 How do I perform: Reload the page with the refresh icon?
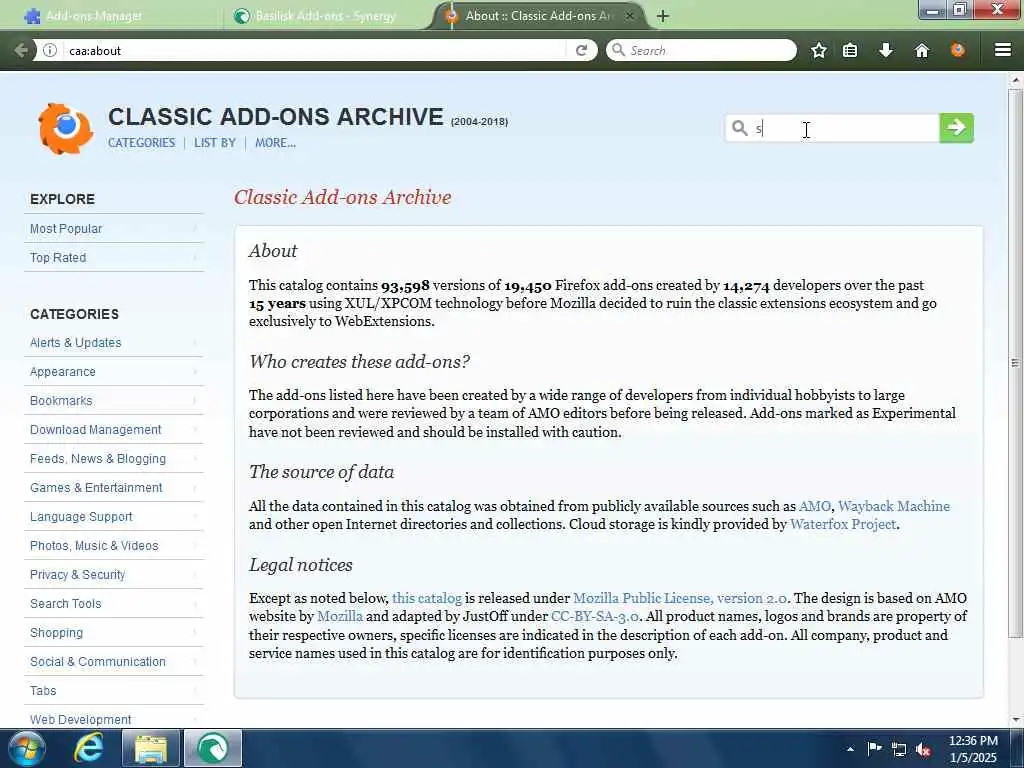(x=581, y=50)
